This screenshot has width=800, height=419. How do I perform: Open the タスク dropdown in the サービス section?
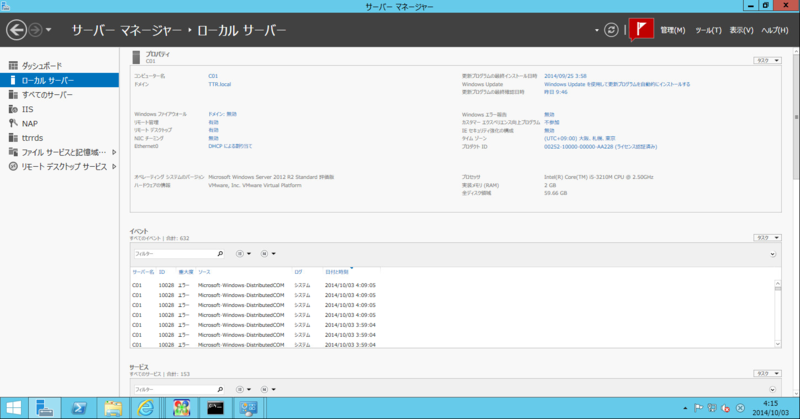(767, 374)
